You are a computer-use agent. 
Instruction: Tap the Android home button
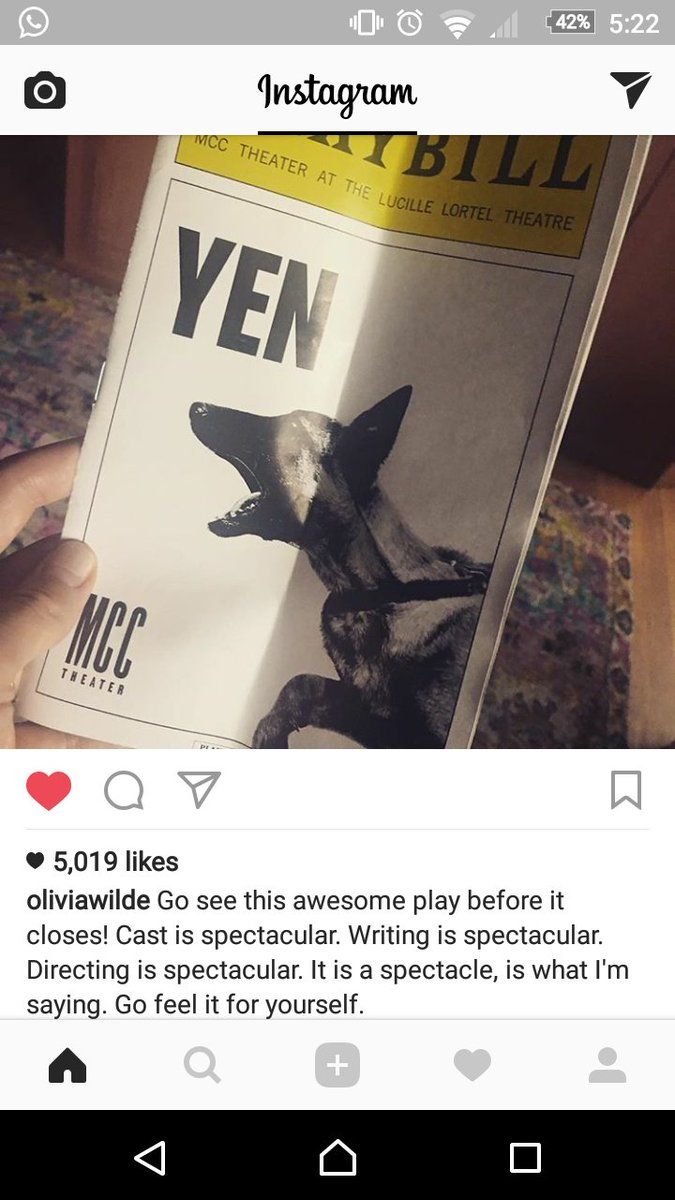(x=338, y=1158)
